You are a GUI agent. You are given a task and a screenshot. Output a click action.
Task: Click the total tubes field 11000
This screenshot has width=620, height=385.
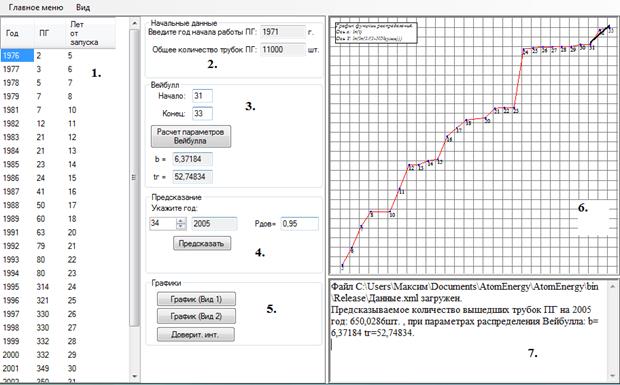(x=283, y=50)
